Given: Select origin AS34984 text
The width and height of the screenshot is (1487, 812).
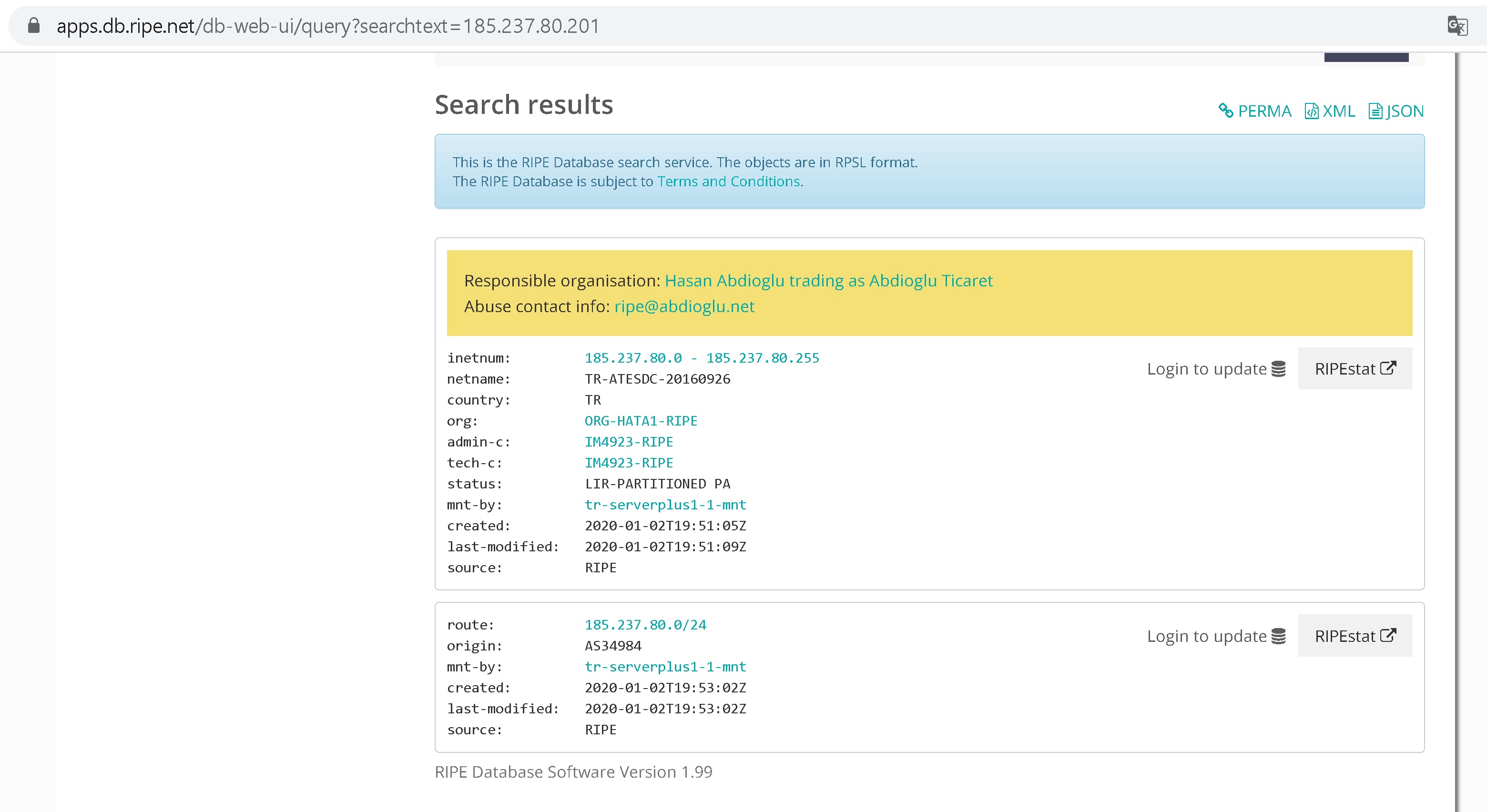Looking at the screenshot, I should coord(613,646).
